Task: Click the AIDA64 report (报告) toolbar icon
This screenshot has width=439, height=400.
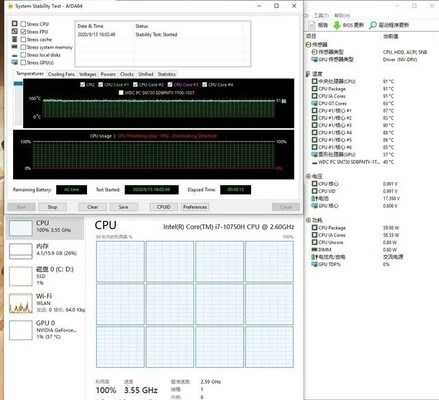Action: click(311, 25)
